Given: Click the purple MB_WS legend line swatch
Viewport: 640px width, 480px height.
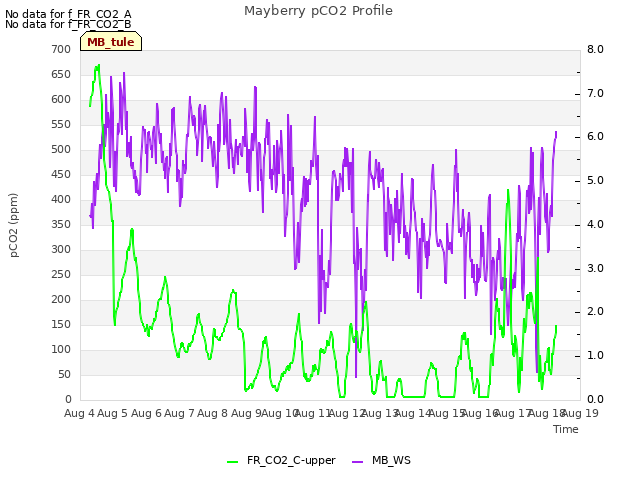Looking at the screenshot, I should click(x=357, y=462).
